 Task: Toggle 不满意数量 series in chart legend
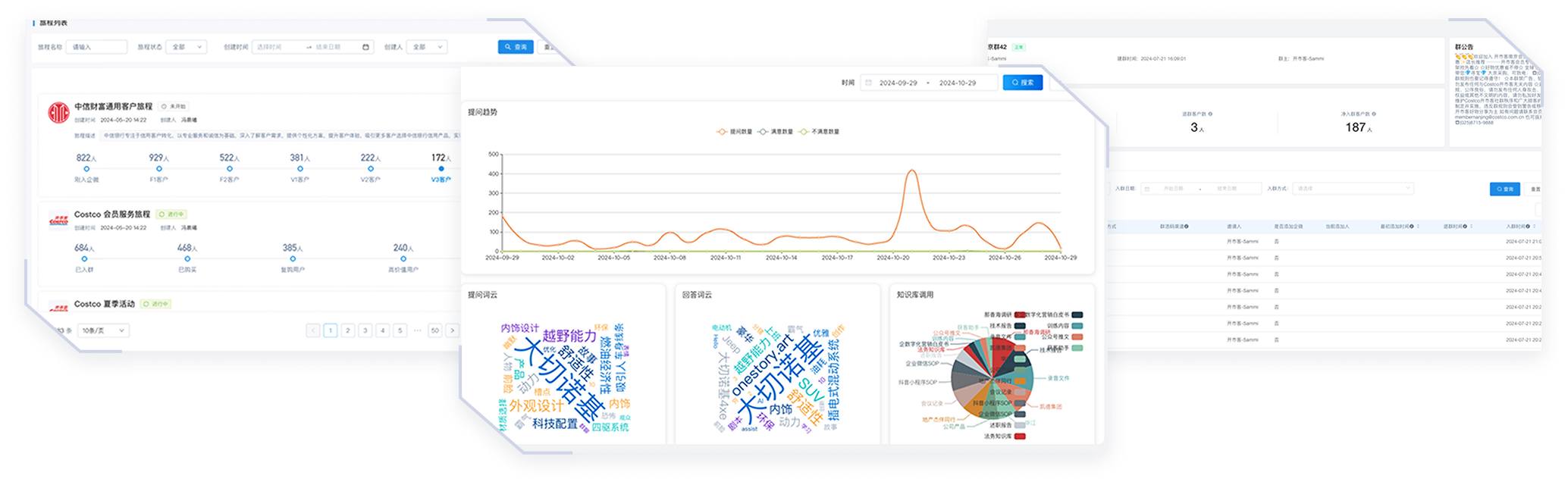point(820,132)
